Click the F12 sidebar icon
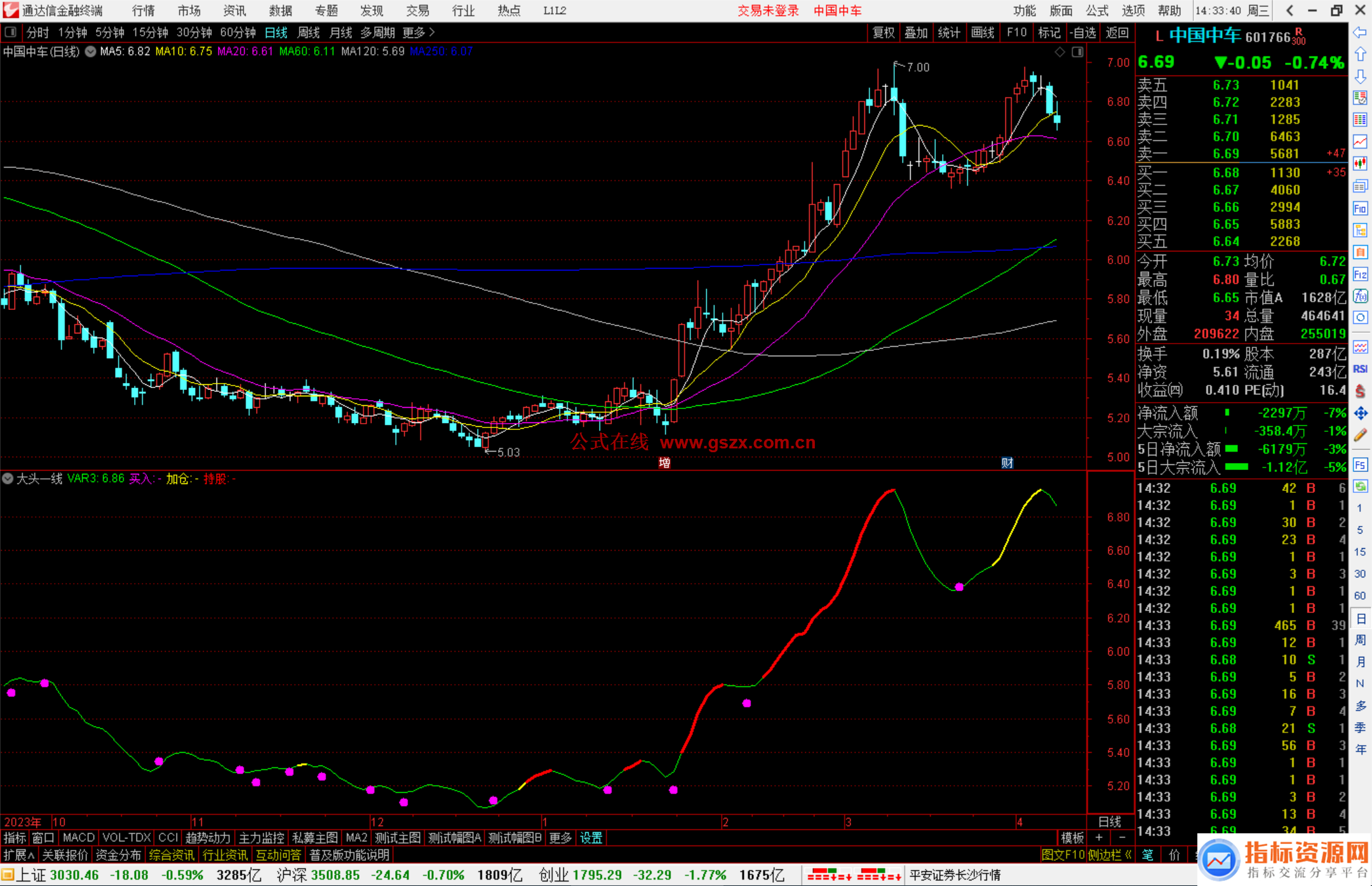Viewport: 1372px width, 886px height. (x=1360, y=274)
